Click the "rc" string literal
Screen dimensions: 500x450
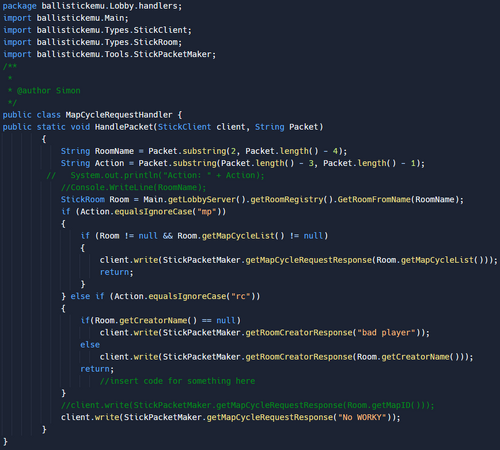(241, 296)
